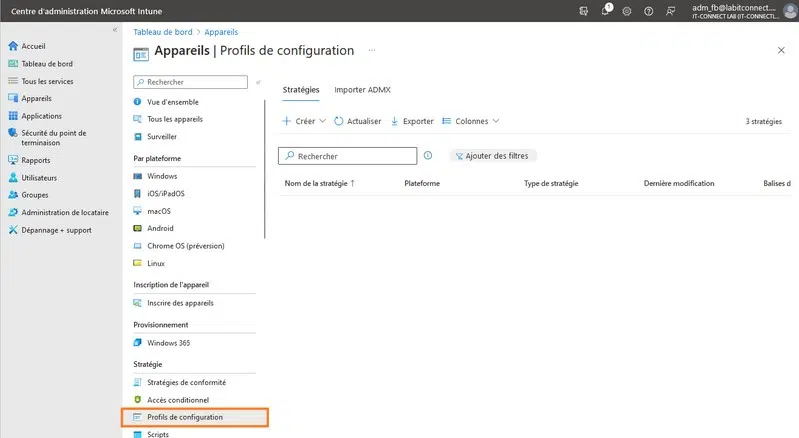
Task: Click the Actualiser button
Action: pyautogui.click(x=358, y=121)
